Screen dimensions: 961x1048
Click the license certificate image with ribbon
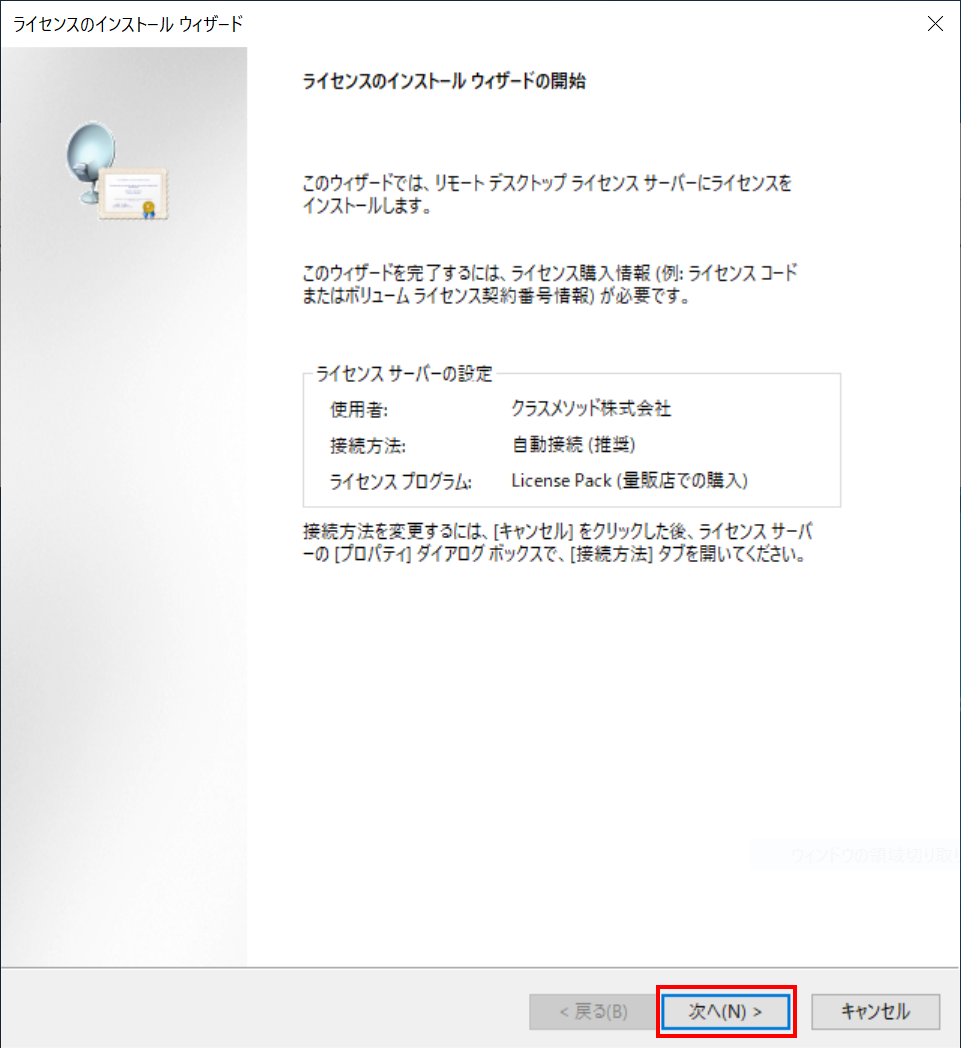click(134, 194)
